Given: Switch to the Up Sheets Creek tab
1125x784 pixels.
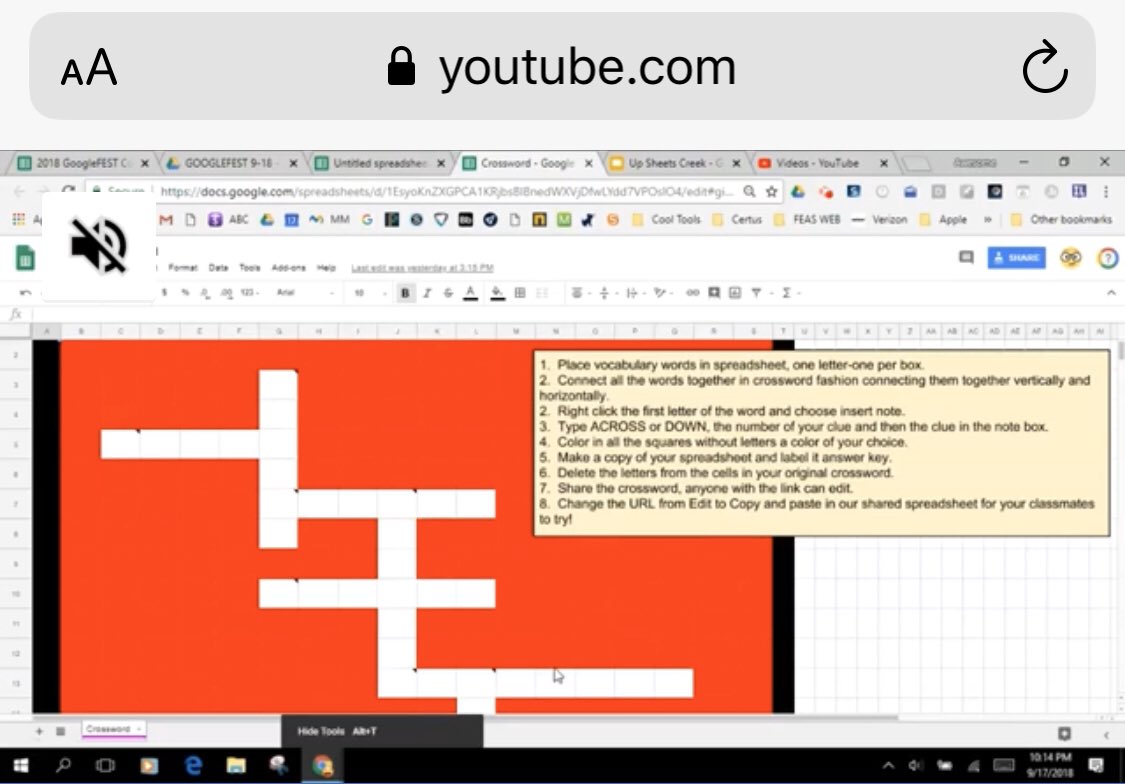Looking at the screenshot, I should point(675,164).
